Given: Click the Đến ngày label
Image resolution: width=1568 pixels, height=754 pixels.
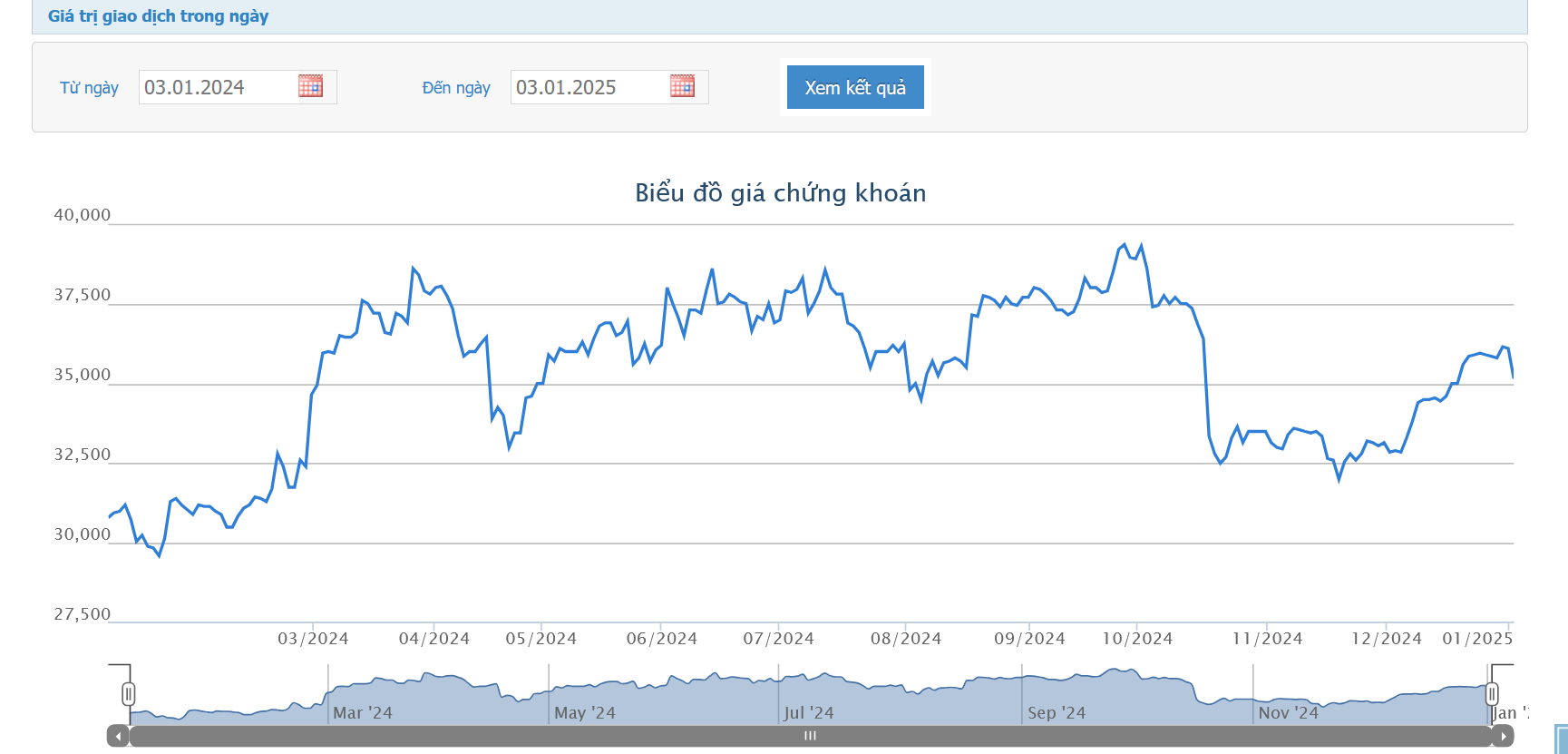Looking at the screenshot, I should [x=455, y=88].
